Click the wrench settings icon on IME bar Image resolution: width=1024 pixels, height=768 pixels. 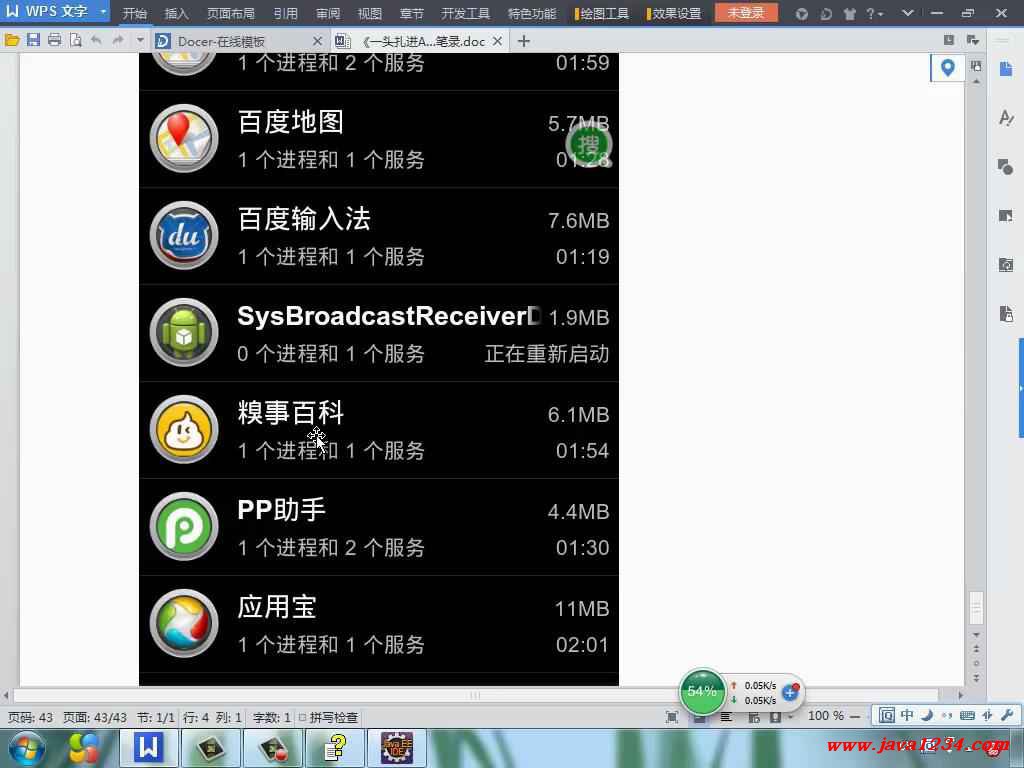point(1007,715)
